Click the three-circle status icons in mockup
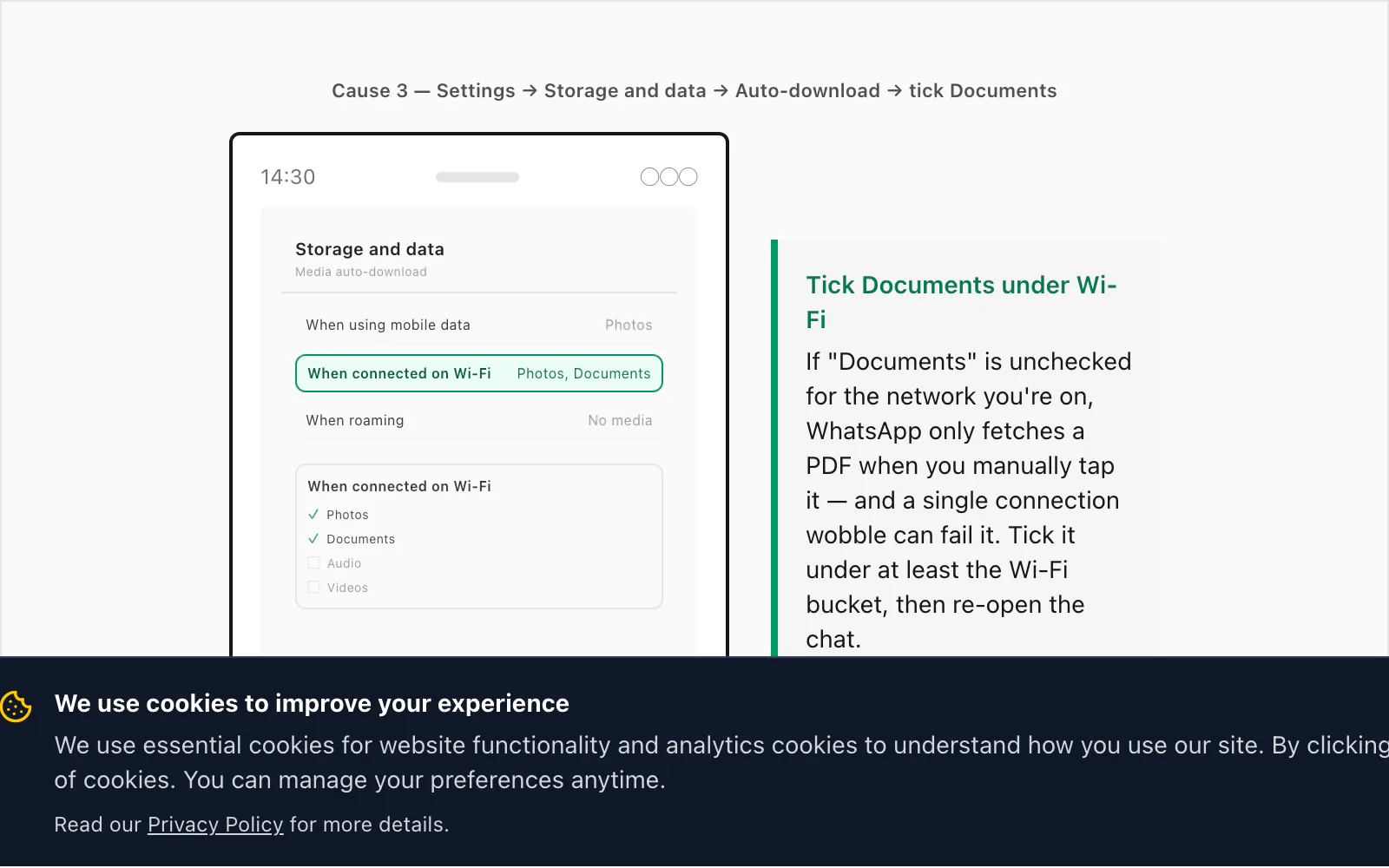Screen dimensions: 1389x868 (668, 177)
